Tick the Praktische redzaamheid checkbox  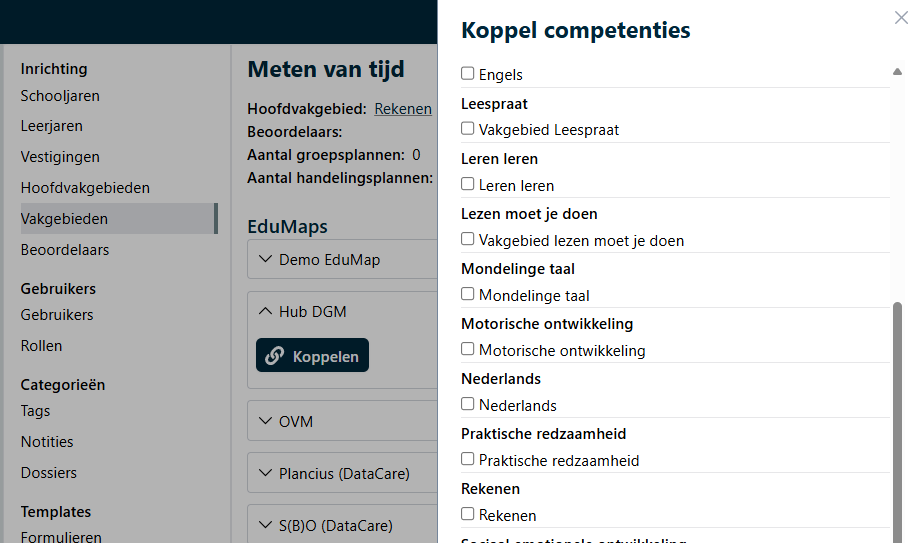(x=468, y=460)
